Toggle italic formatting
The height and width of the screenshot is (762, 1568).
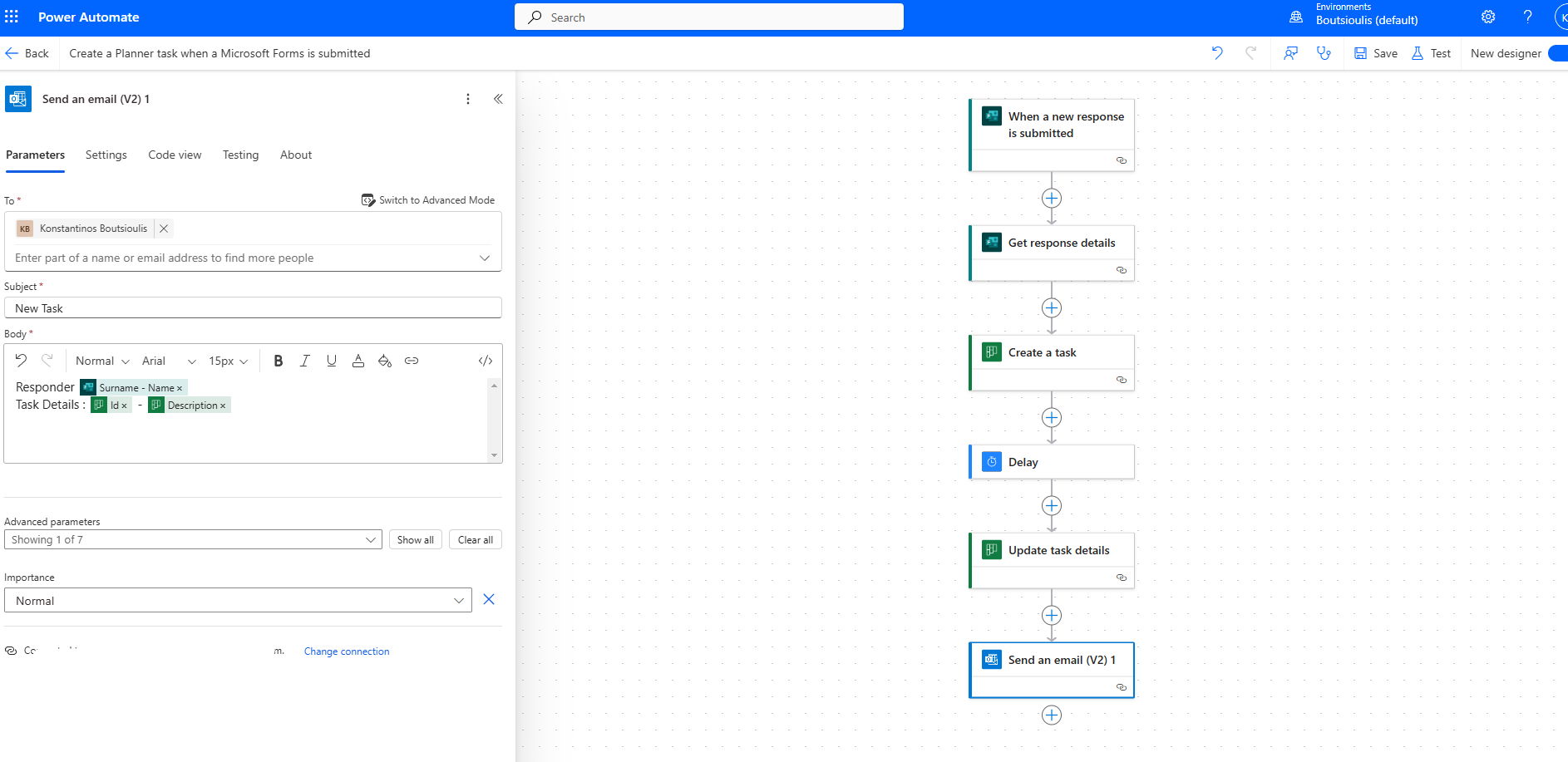coord(305,361)
